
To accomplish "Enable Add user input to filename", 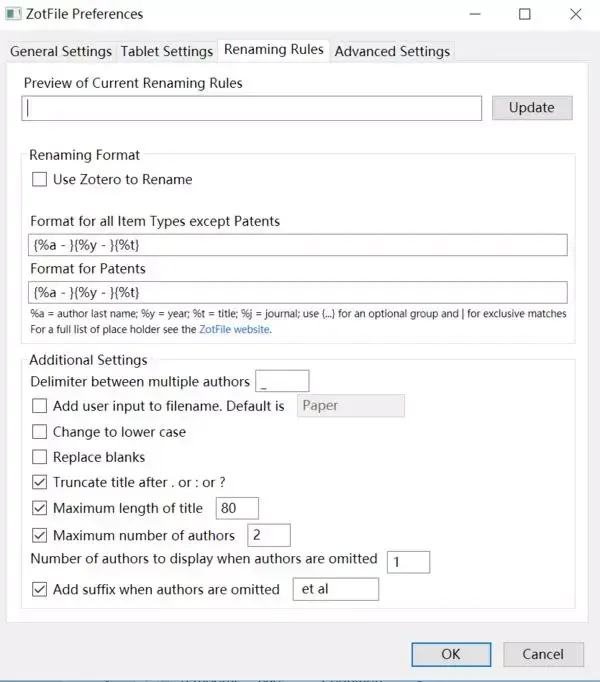I will 40,406.
